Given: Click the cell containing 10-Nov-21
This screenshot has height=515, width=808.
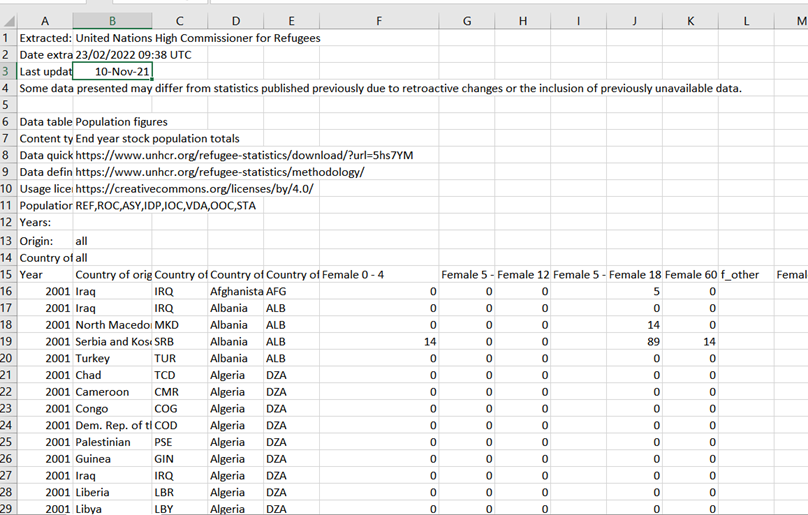Looking at the screenshot, I should click(113, 72).
